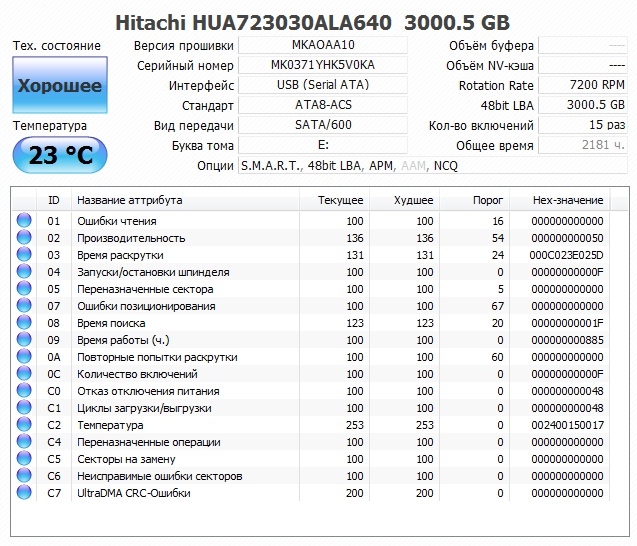
Task: Click status orb for UltraDMA CRC-Ошибки row
Action: click(24, 493)
